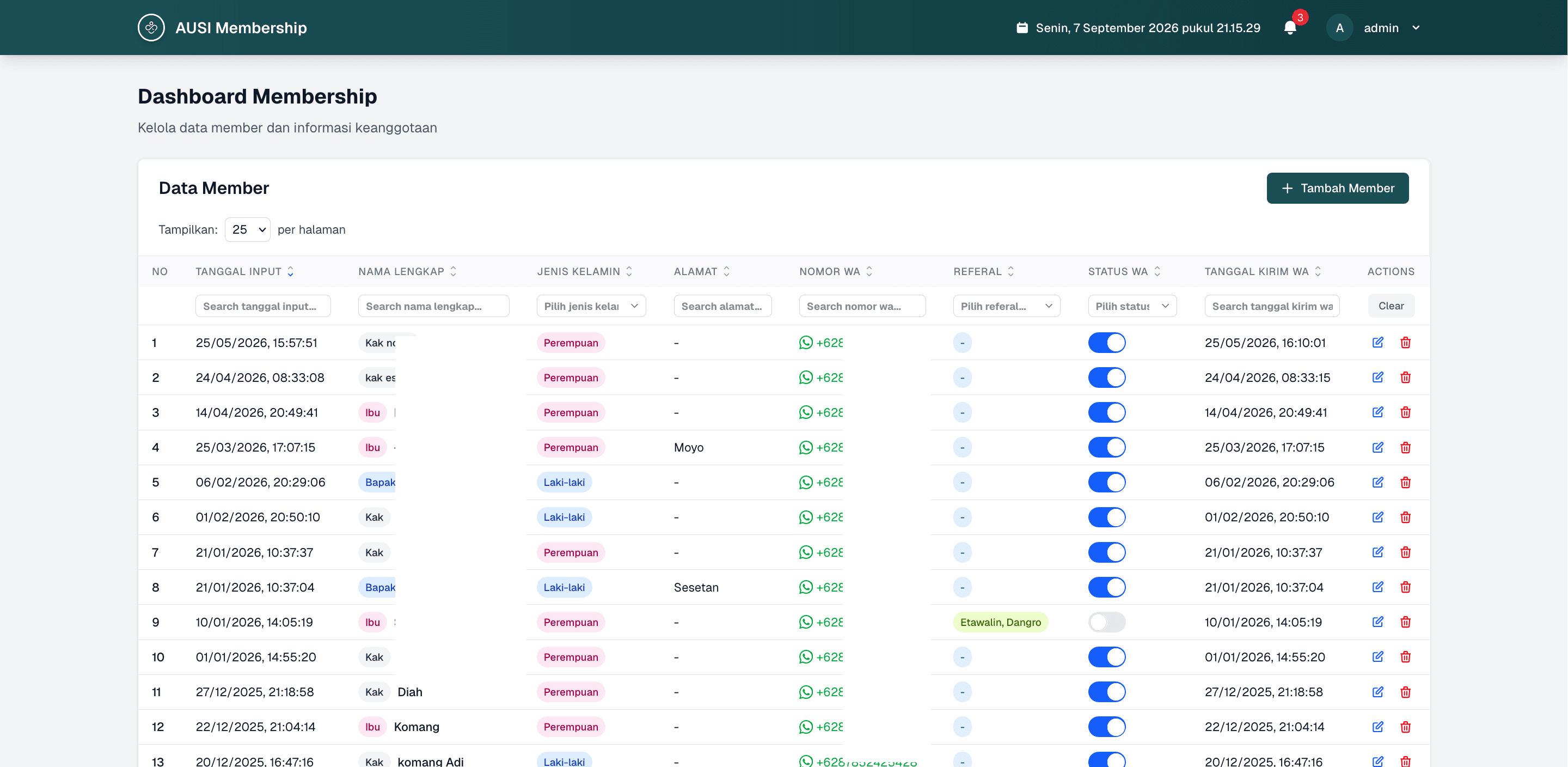Viewport: 1568px width, 767px height.
Task: Toggle WA status for row 1
Action: click(1107, 343)
